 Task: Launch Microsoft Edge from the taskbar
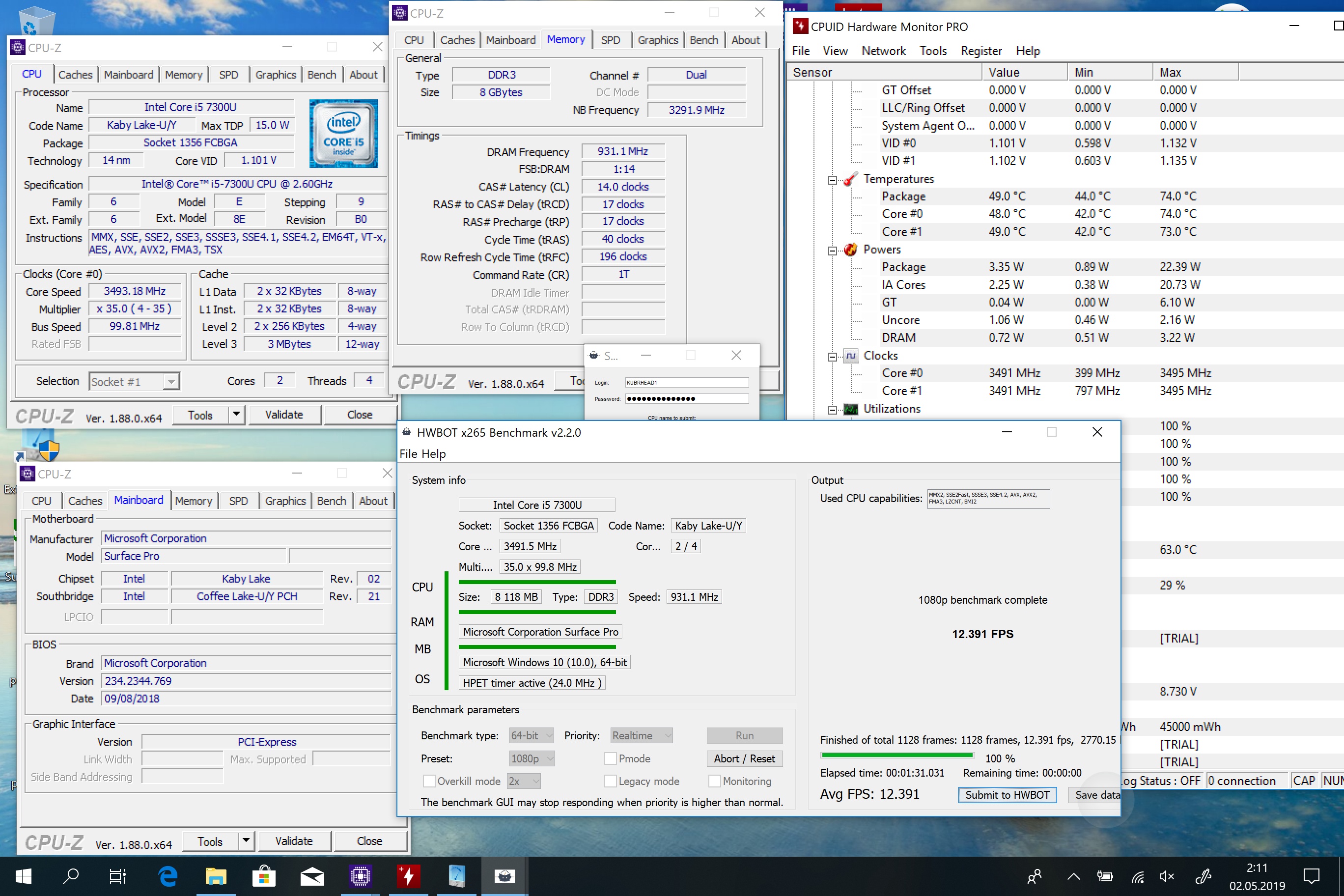(x=168, y=876)
